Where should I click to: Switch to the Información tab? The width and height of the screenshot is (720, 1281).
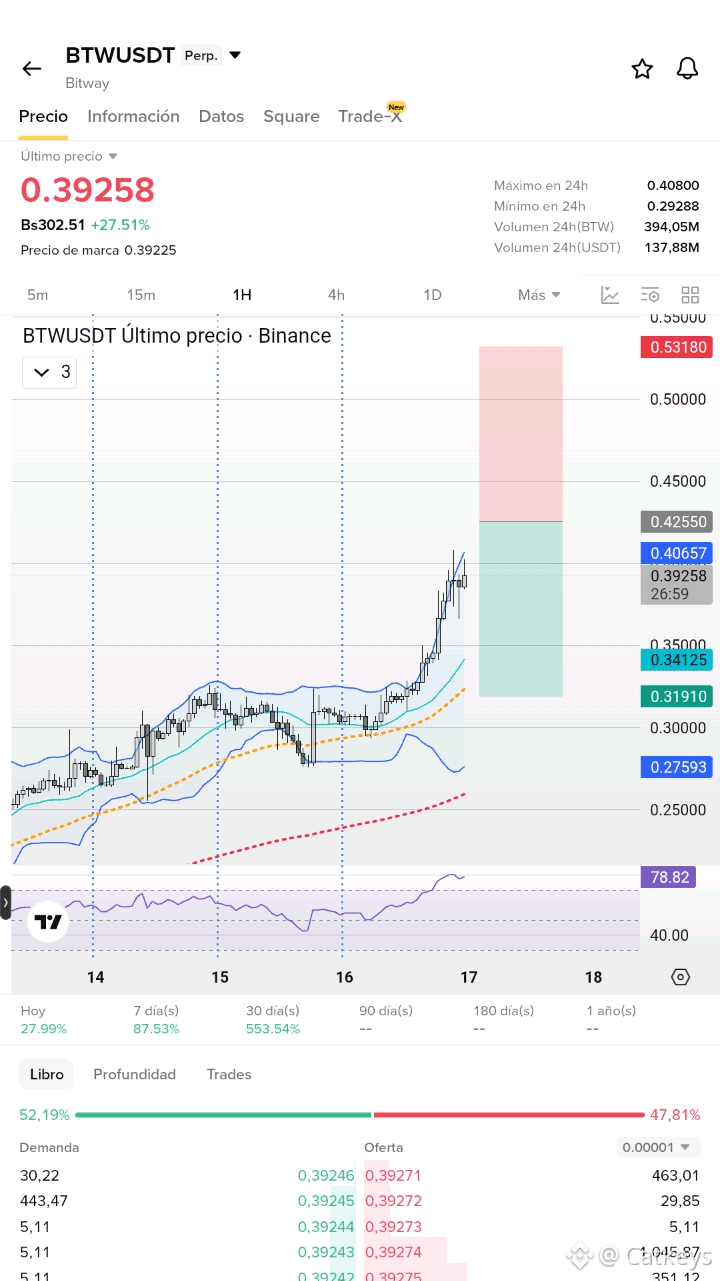click(133, 116)
